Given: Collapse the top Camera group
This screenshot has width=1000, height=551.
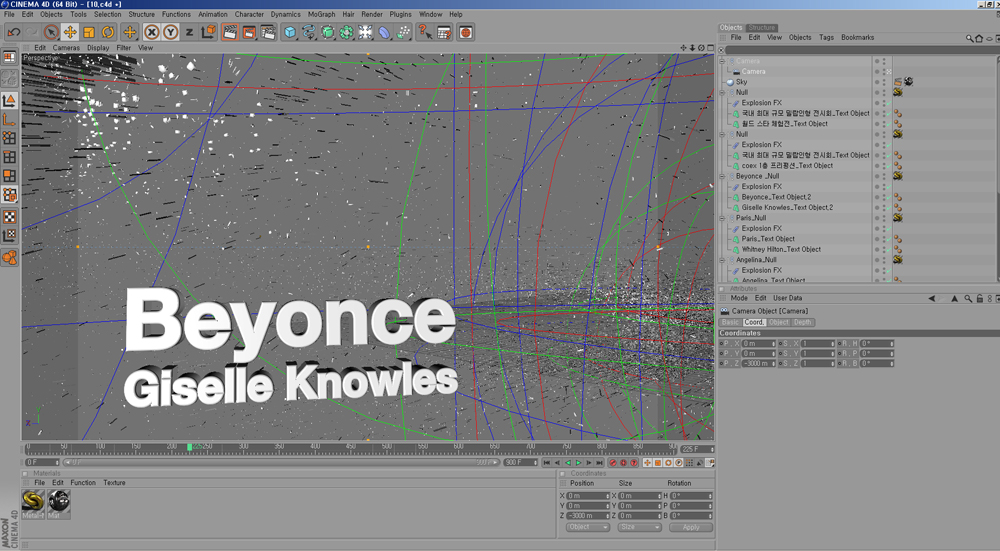Looking at the screenshot, I should click(x=723, y=61).
